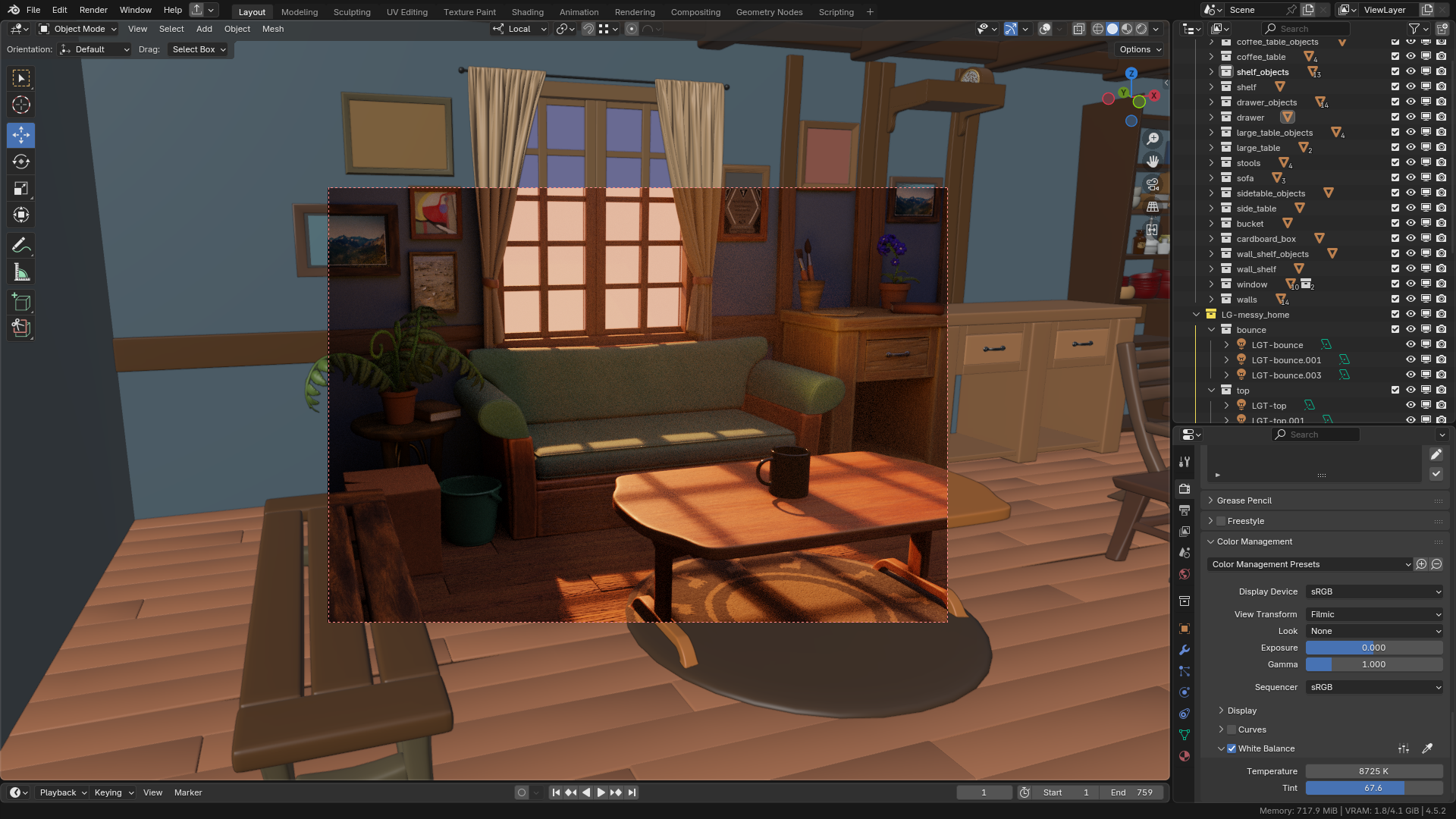Adjust the Exposure slider

1374,648
